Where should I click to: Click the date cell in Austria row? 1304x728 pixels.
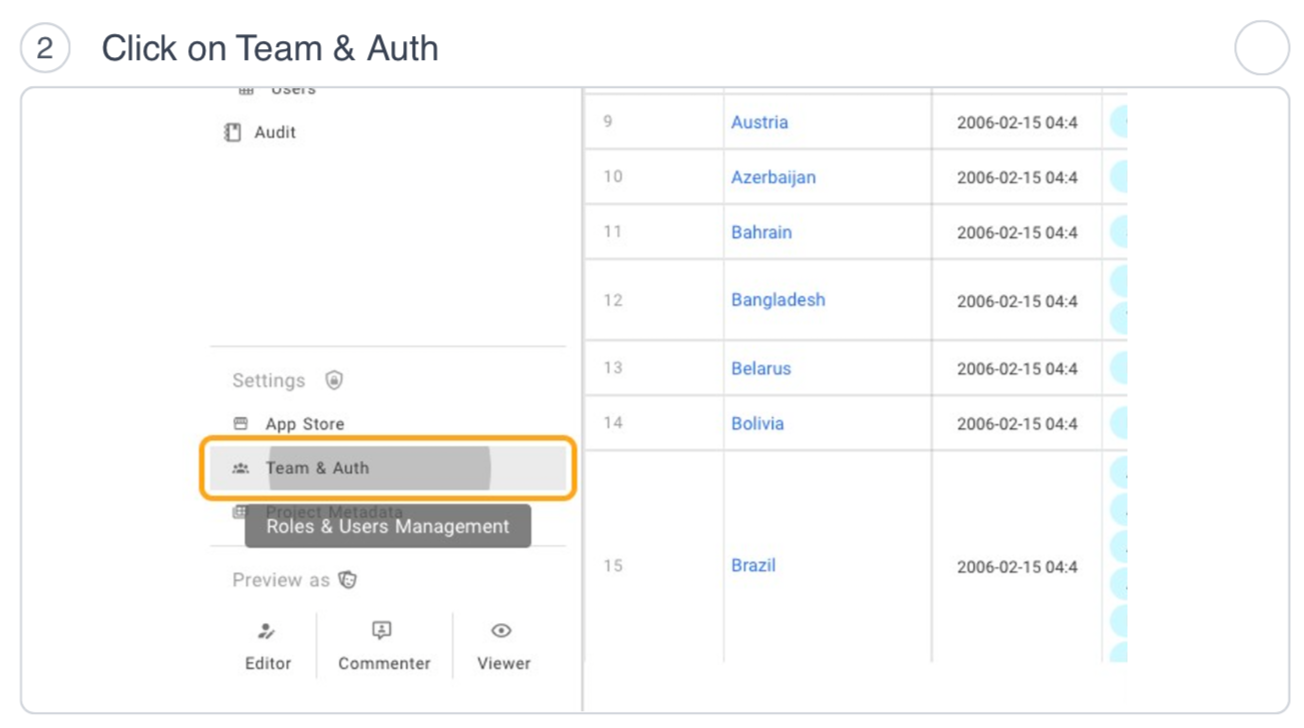[x=1017, y=123]
